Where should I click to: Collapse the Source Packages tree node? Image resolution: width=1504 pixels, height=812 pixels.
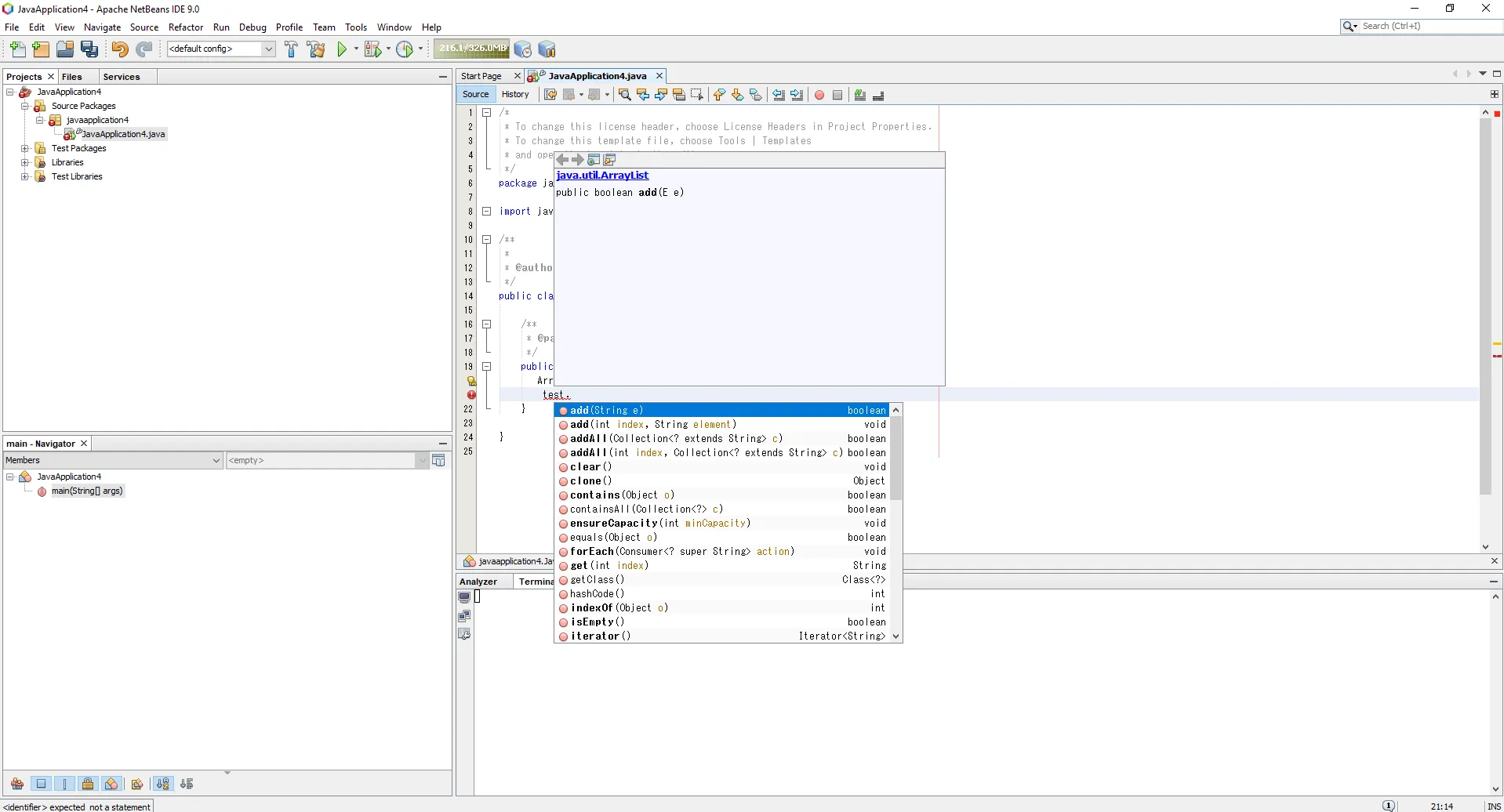point(25,106)
